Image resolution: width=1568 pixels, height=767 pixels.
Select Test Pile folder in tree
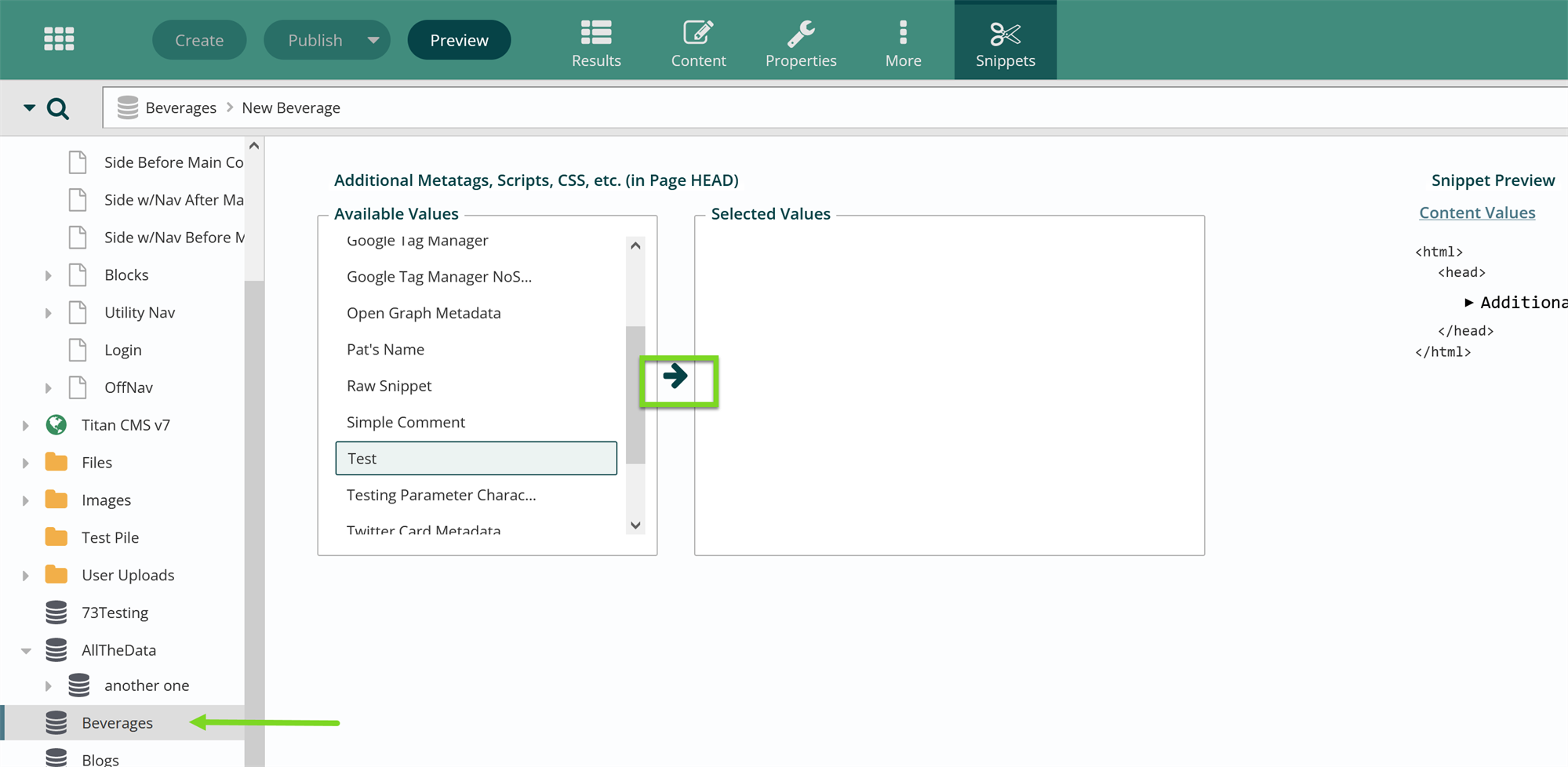[111, 537]
